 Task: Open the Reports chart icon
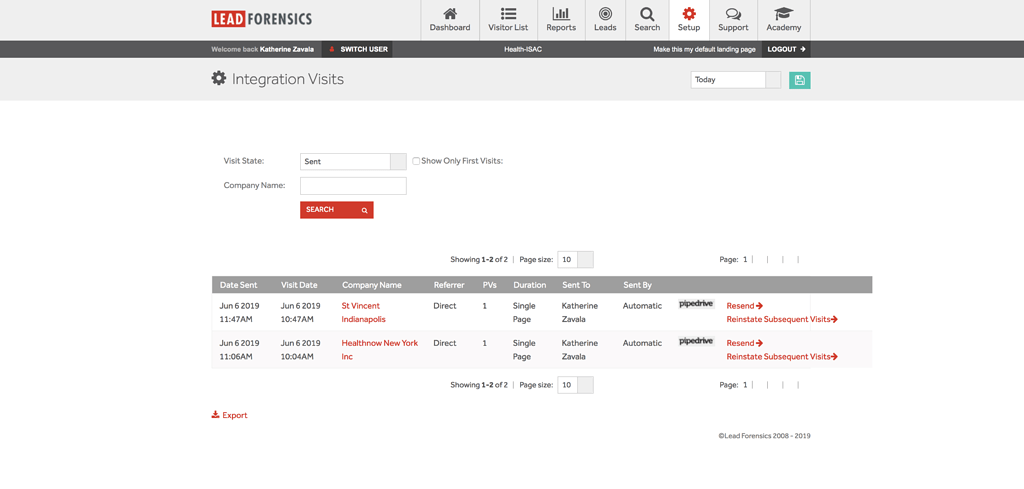pos(561,14)
